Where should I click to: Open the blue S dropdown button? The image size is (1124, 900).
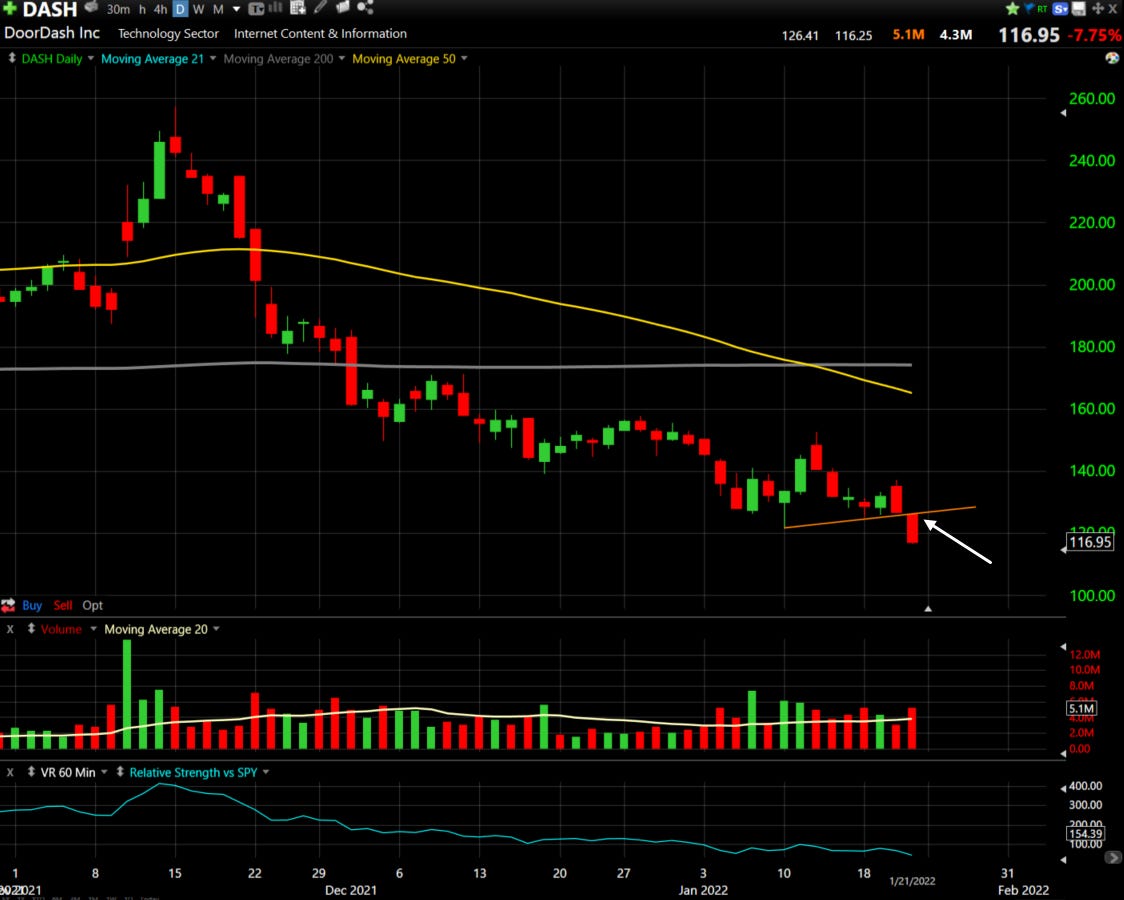tap(1060, 9)
